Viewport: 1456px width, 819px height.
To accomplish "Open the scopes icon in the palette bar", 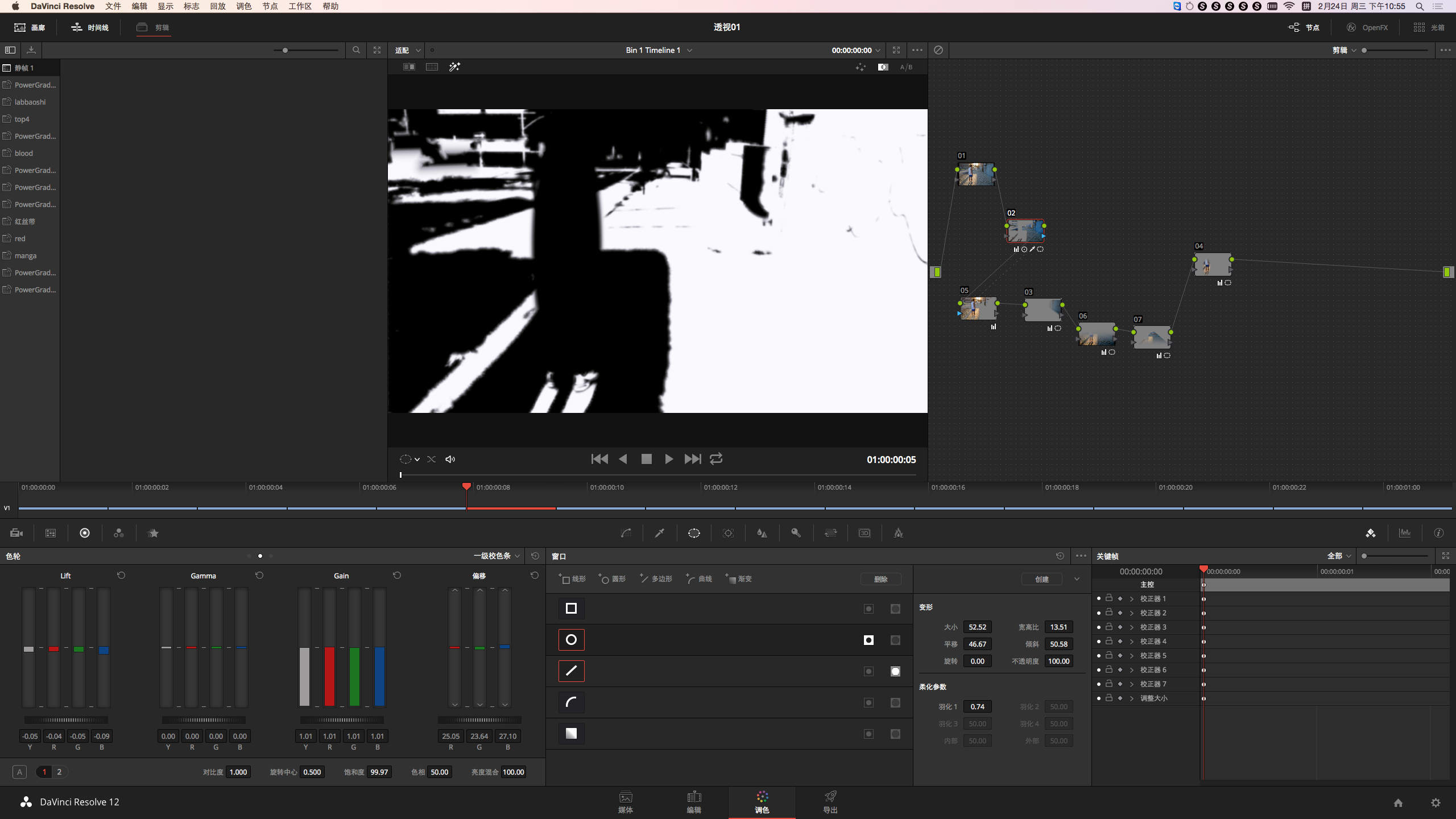I will pos(1405,533).
